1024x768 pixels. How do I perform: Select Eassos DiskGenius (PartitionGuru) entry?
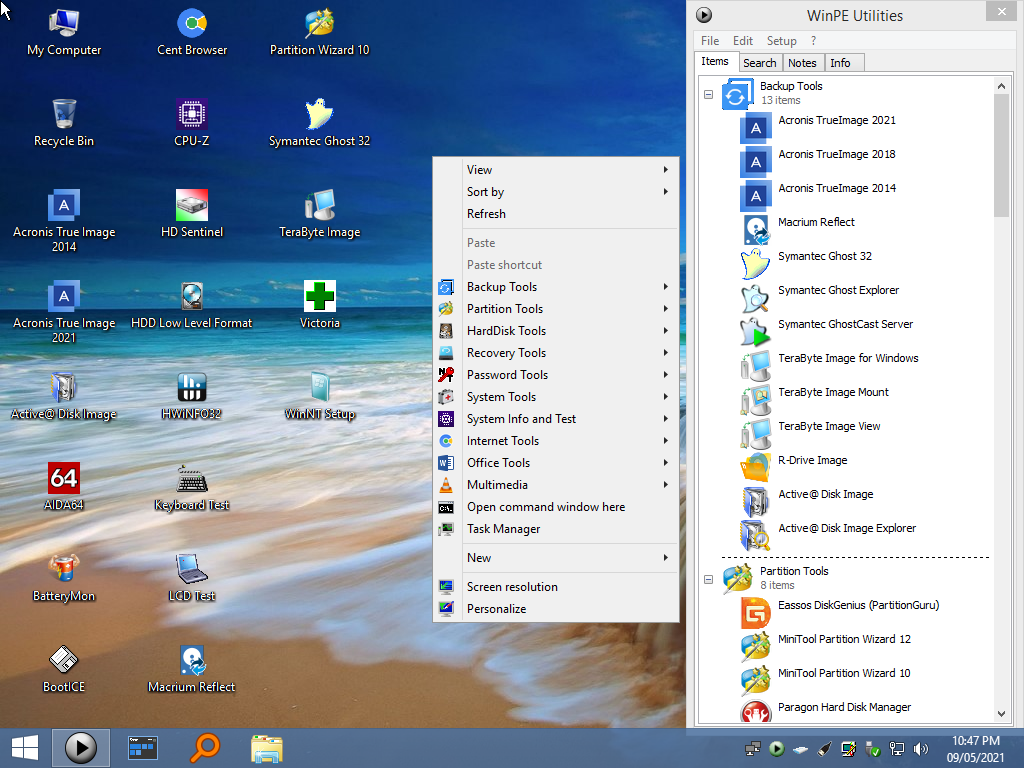[840, 612]
